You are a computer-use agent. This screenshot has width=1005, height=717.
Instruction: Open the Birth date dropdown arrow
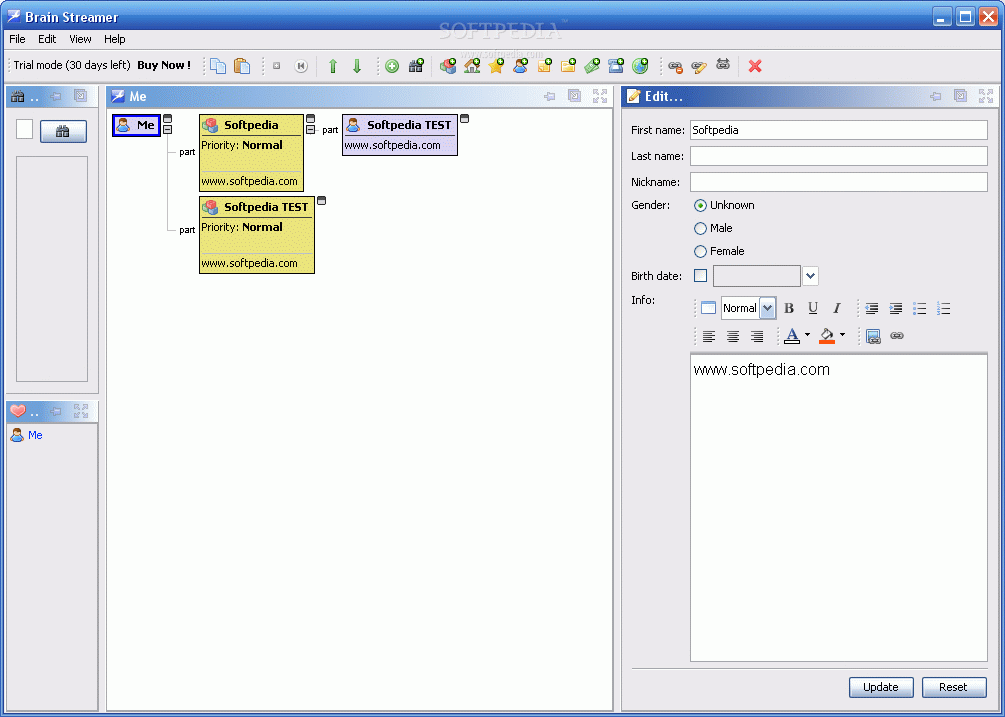coord(810,276)
